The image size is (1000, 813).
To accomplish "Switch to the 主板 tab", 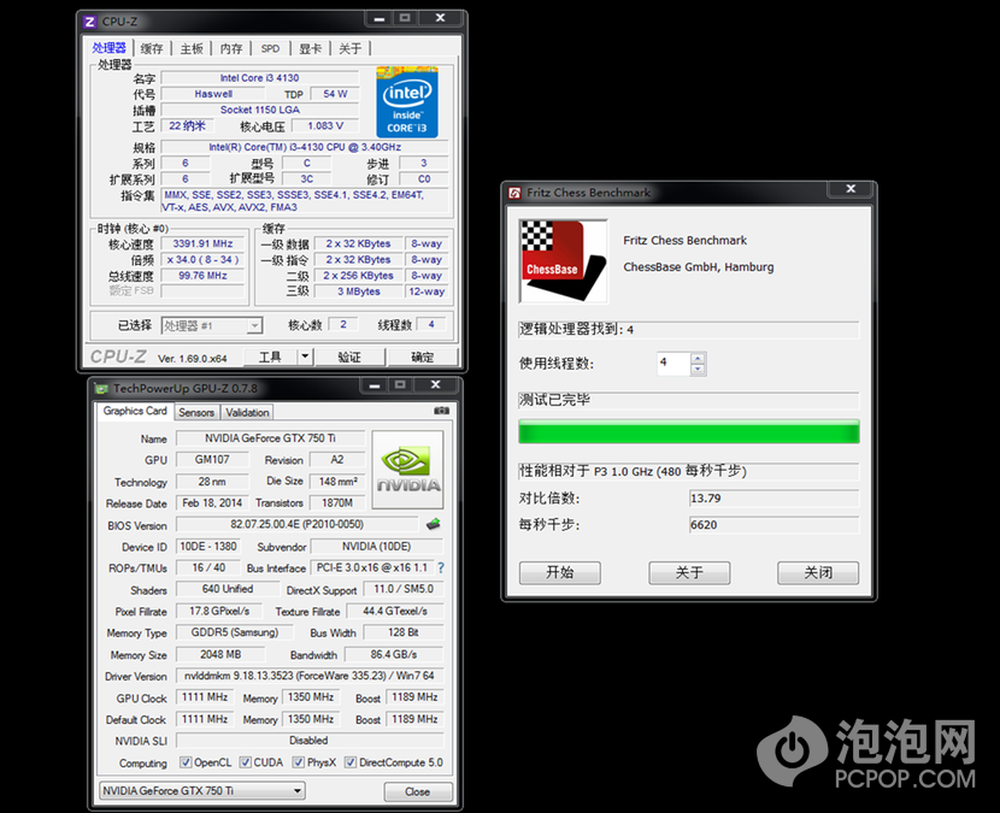I will point(191,48).
